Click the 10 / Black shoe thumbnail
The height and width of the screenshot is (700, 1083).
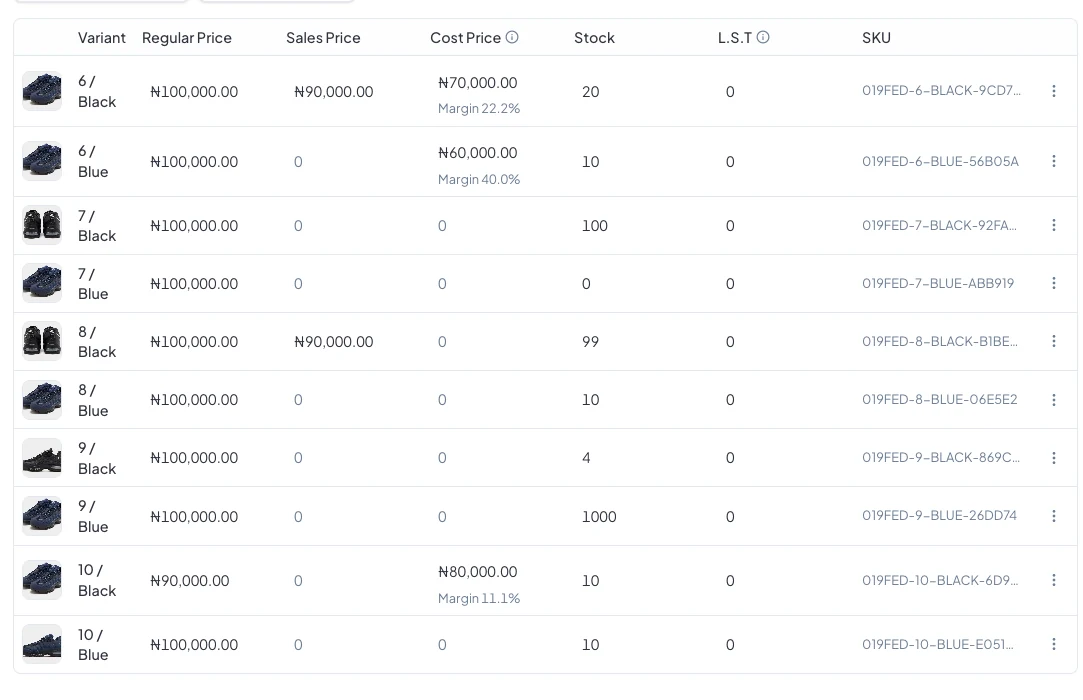tap(42, 580)
